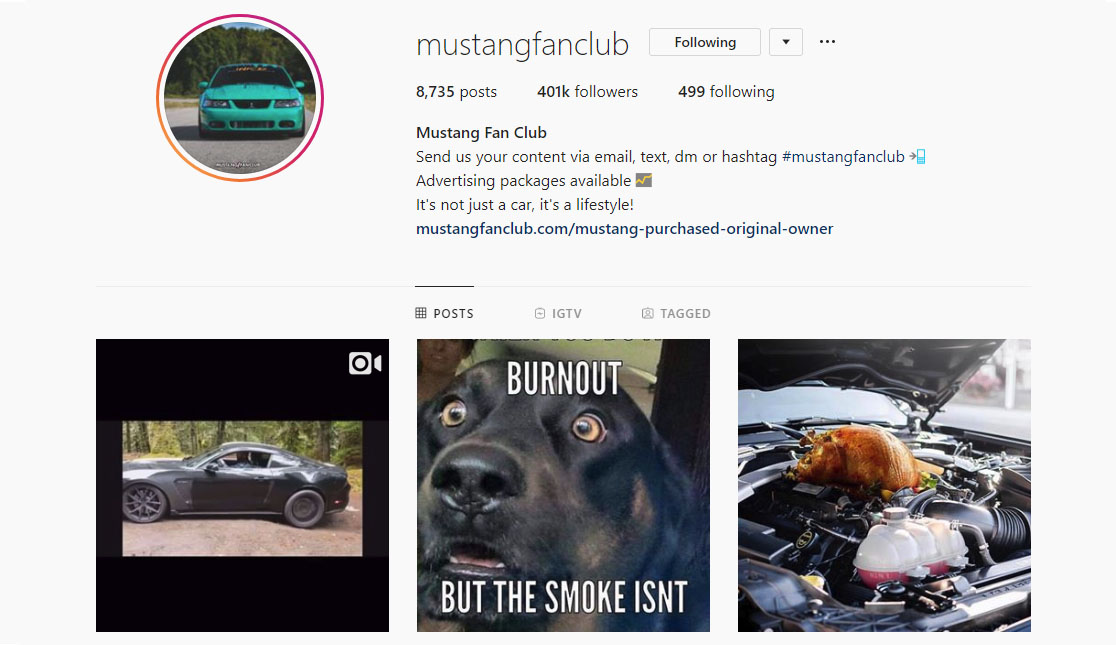Open the #mustangfanclub hashtag link
This screenshot has height=645, width=1116.
pyautogui.click(x=843, y=157)
